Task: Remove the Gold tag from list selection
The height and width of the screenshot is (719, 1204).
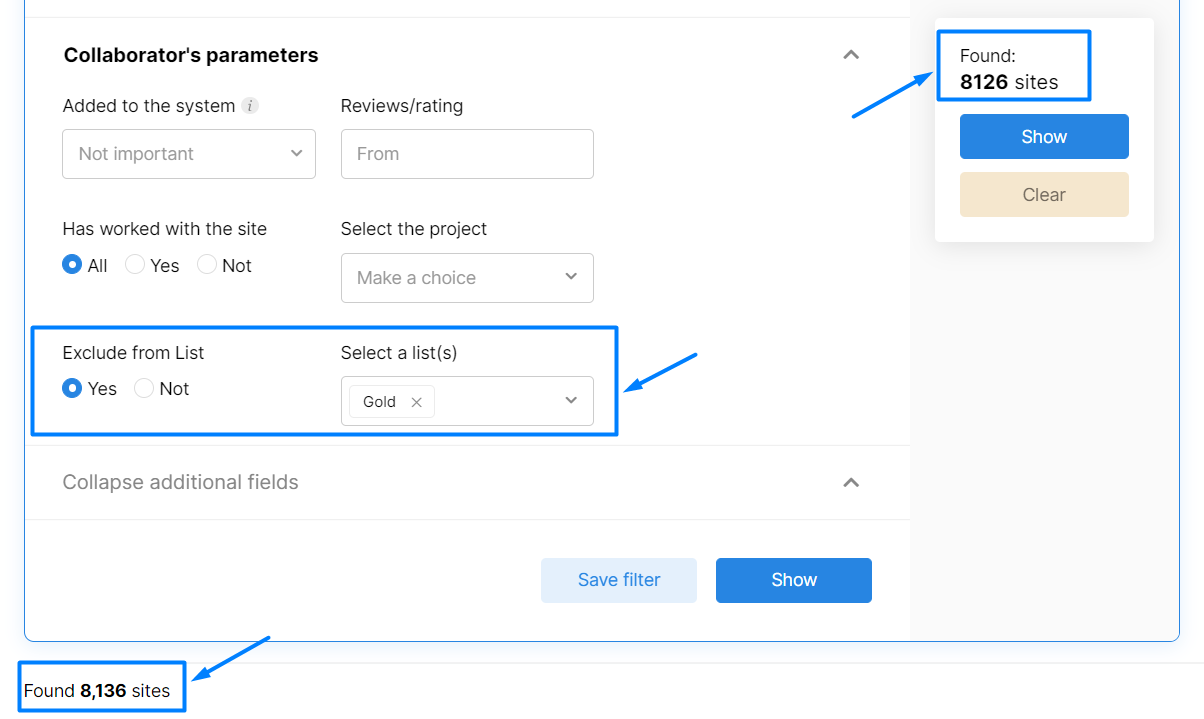Action: click(x=417, y=402)
